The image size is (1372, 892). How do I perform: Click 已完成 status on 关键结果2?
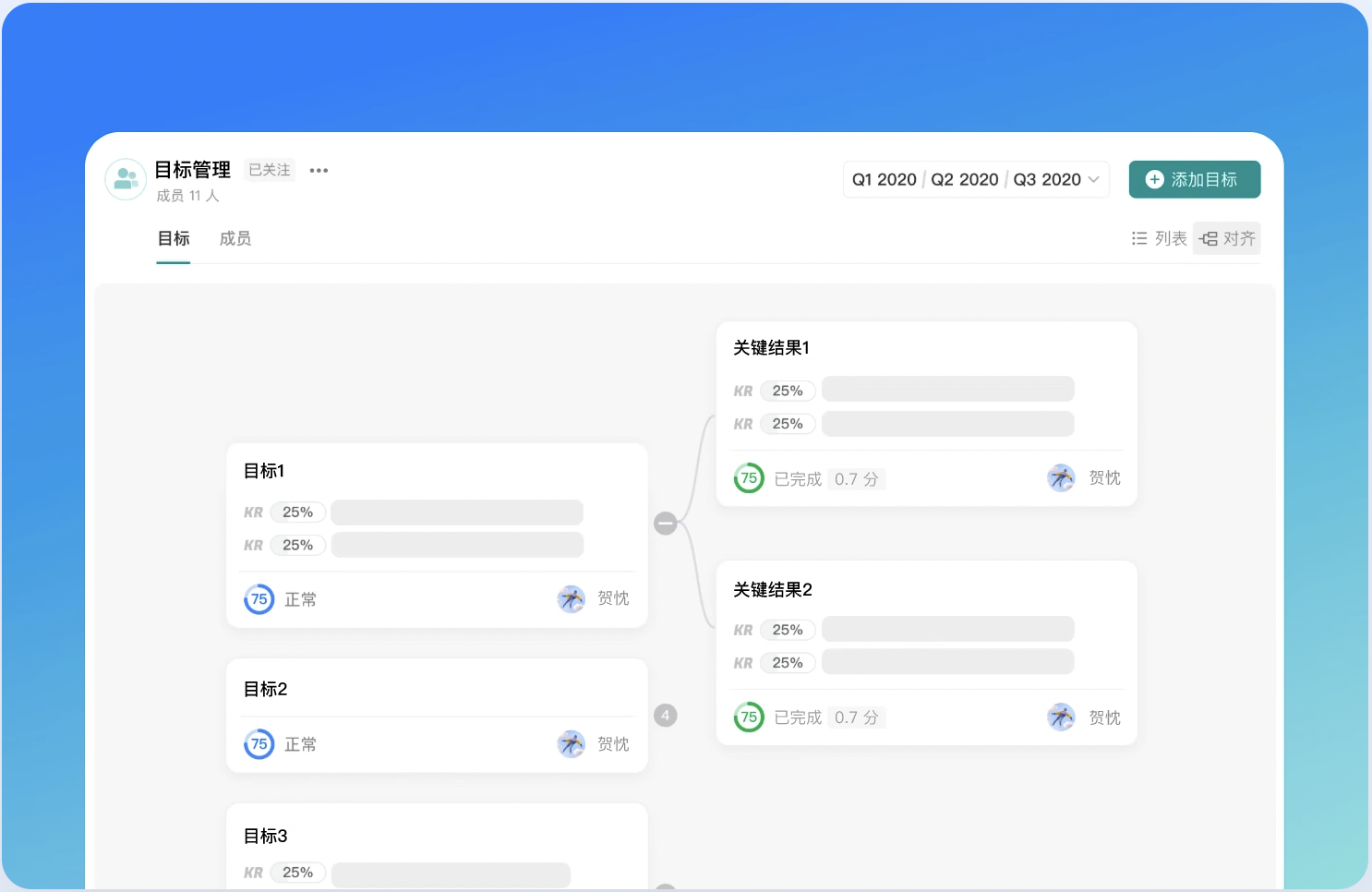tap(798, 717)
